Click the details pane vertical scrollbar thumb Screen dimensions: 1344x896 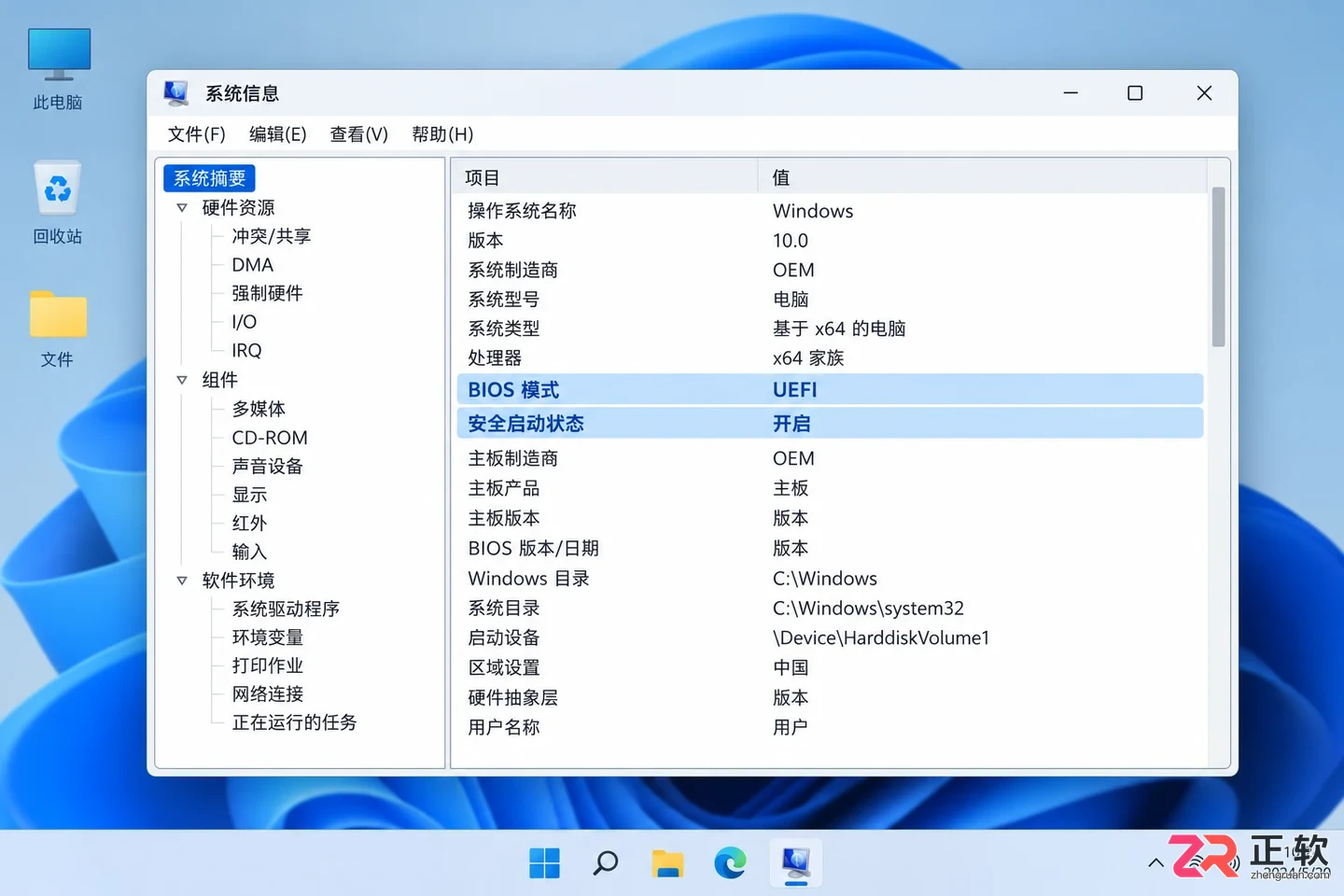[1218, 267]
